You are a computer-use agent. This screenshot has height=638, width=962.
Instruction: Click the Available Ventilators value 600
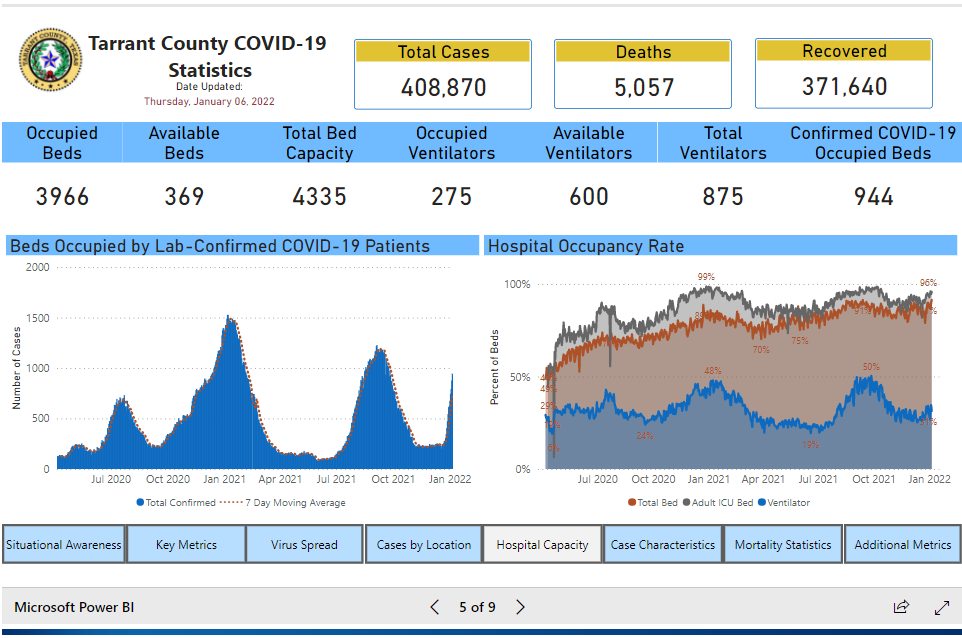(x=589, y=197)
